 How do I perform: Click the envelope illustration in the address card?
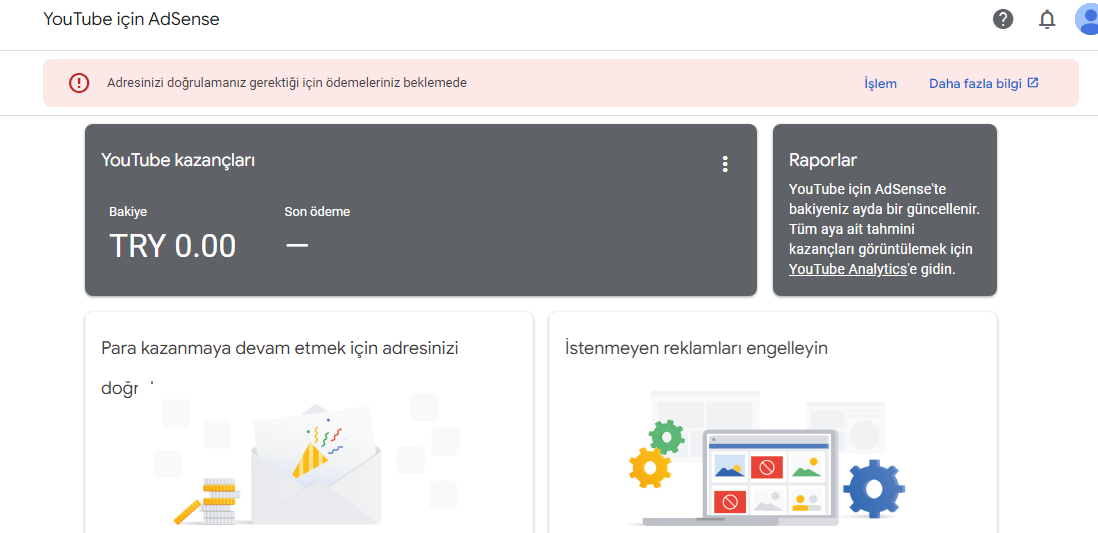tap(316, 465)
